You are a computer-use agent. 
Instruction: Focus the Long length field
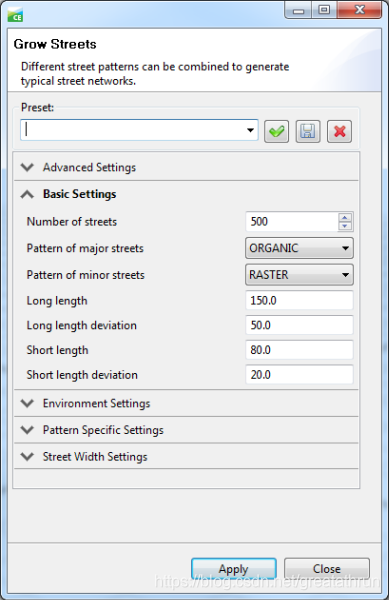(299, 300)
